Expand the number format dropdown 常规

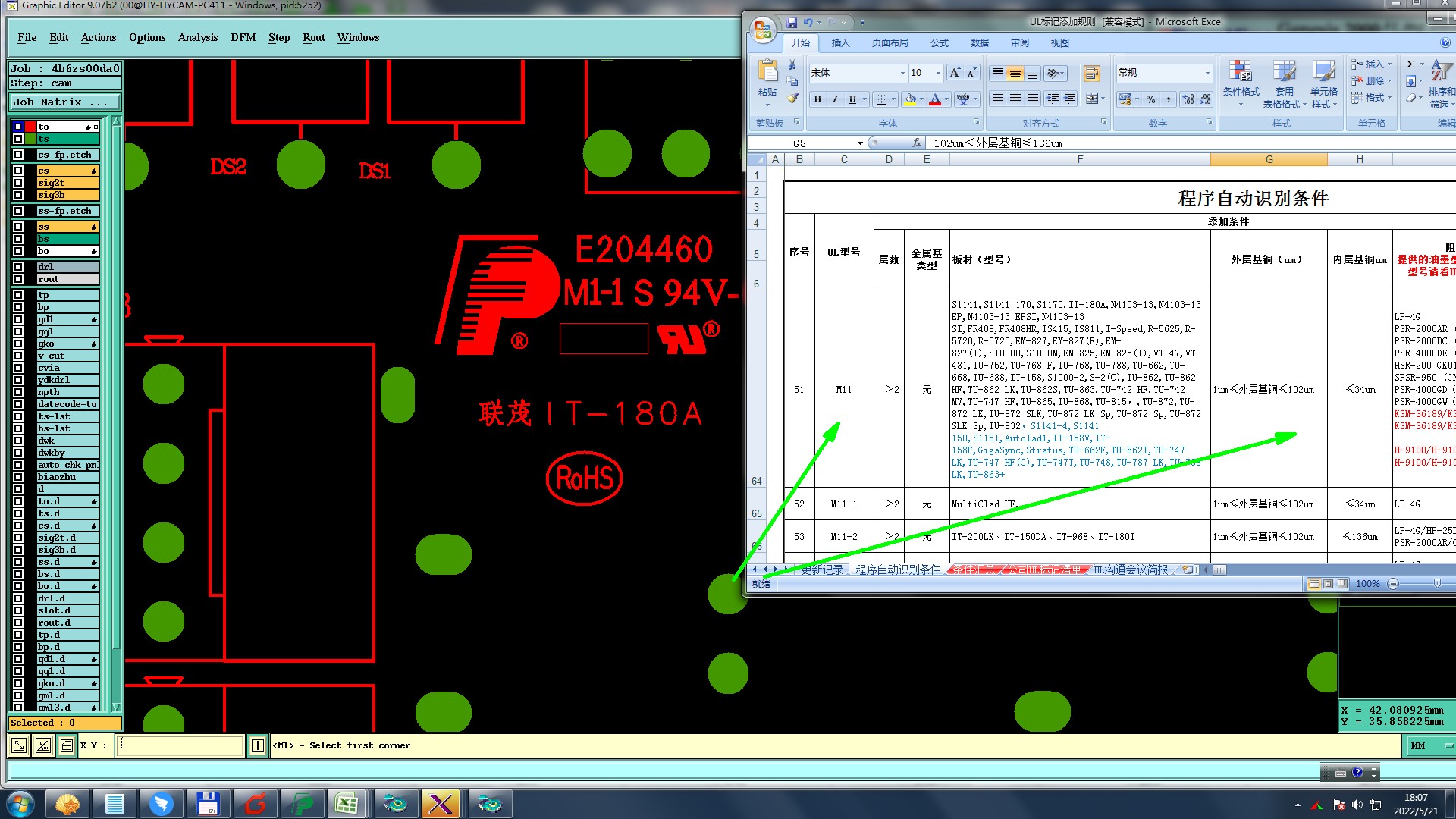1207,73
